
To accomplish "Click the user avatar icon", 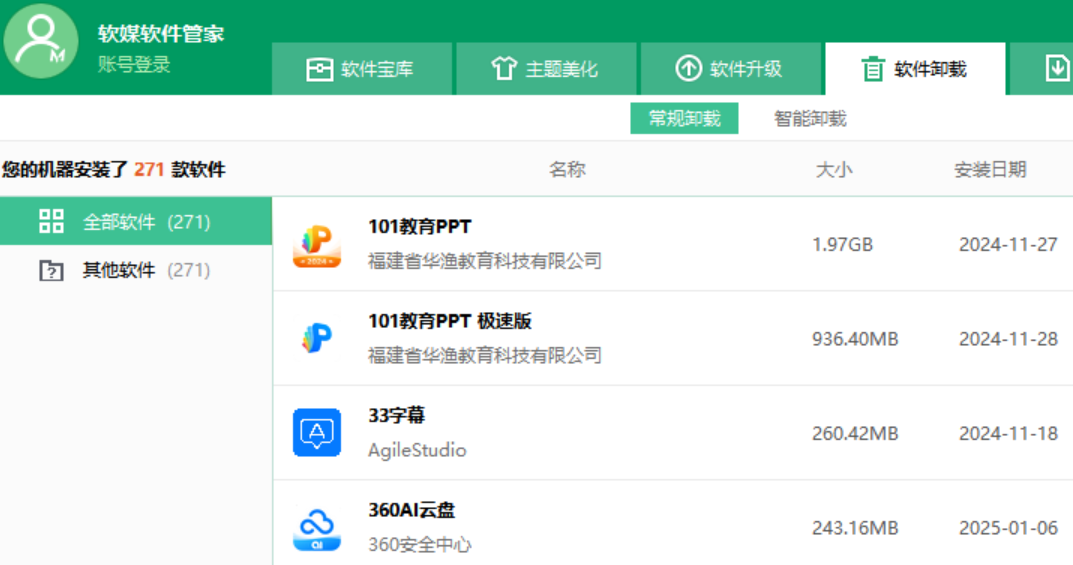I will (x=41, y=41).
